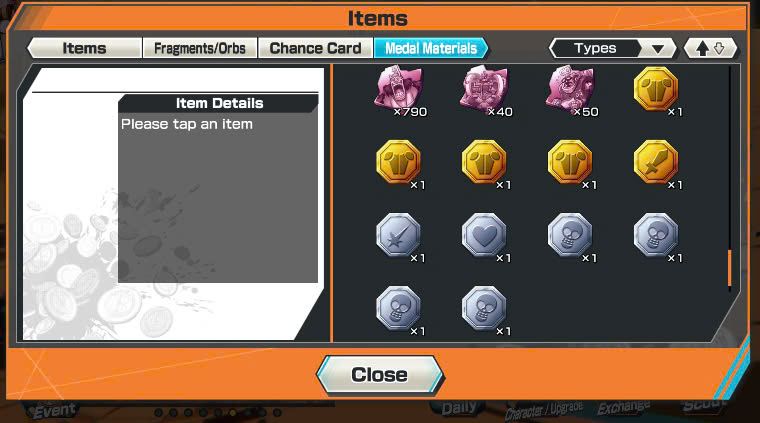Screen dimensions: 760x423
Task: Choose the gold armor medal in top row
Action: tap(655, 89)
